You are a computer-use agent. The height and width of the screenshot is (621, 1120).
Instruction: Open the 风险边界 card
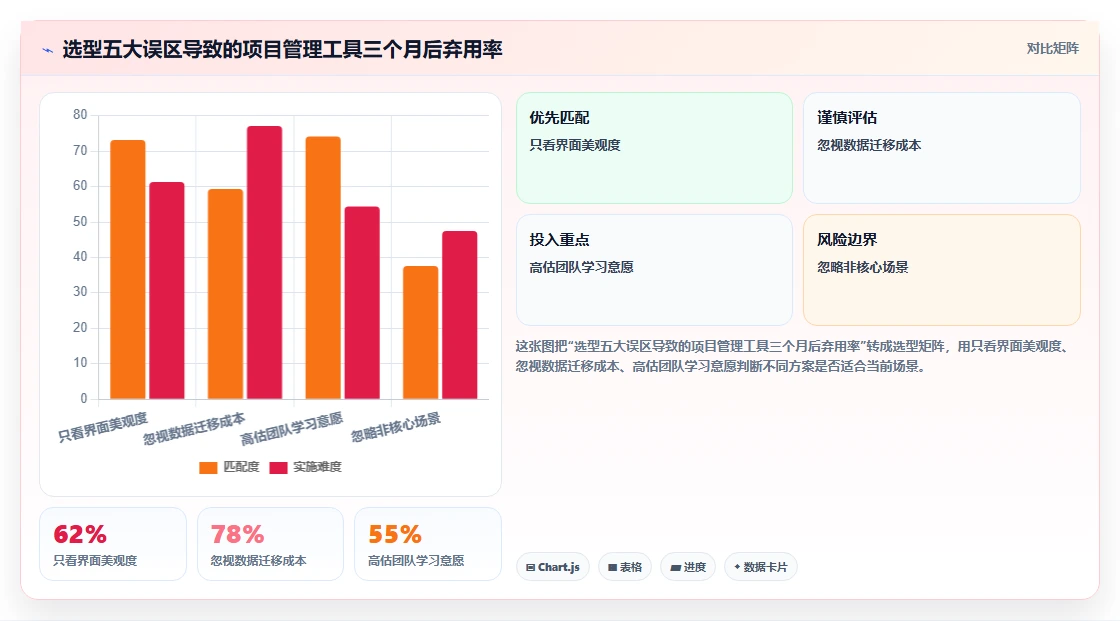click(x=941, y=270)
